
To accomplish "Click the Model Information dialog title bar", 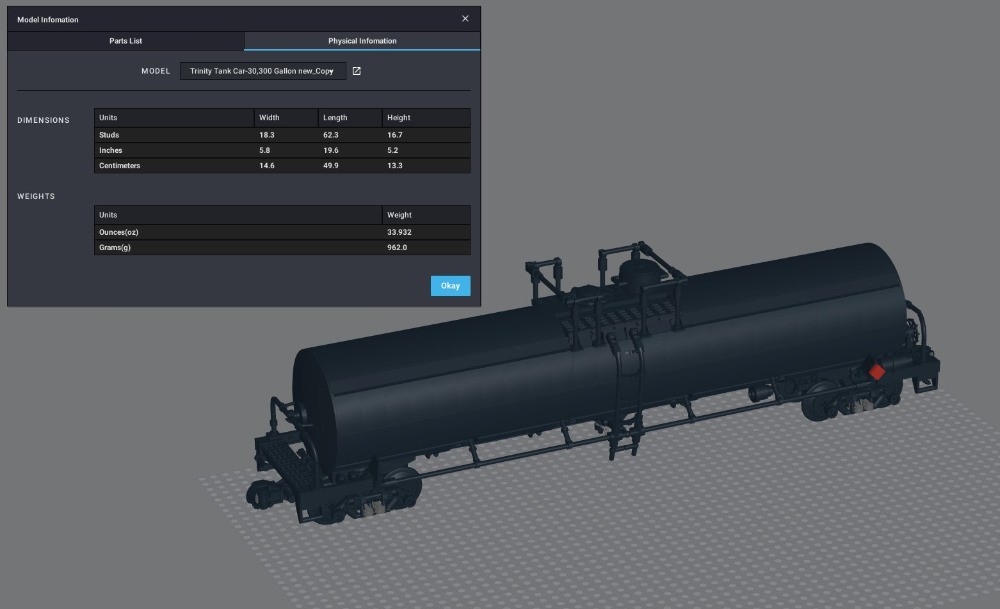I will [x=200, y=18].
